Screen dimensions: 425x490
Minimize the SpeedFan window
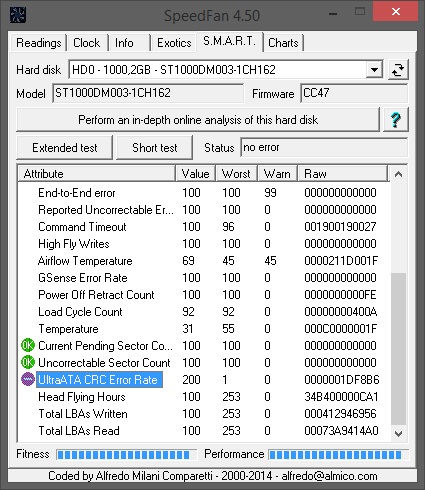pos(333,14)
